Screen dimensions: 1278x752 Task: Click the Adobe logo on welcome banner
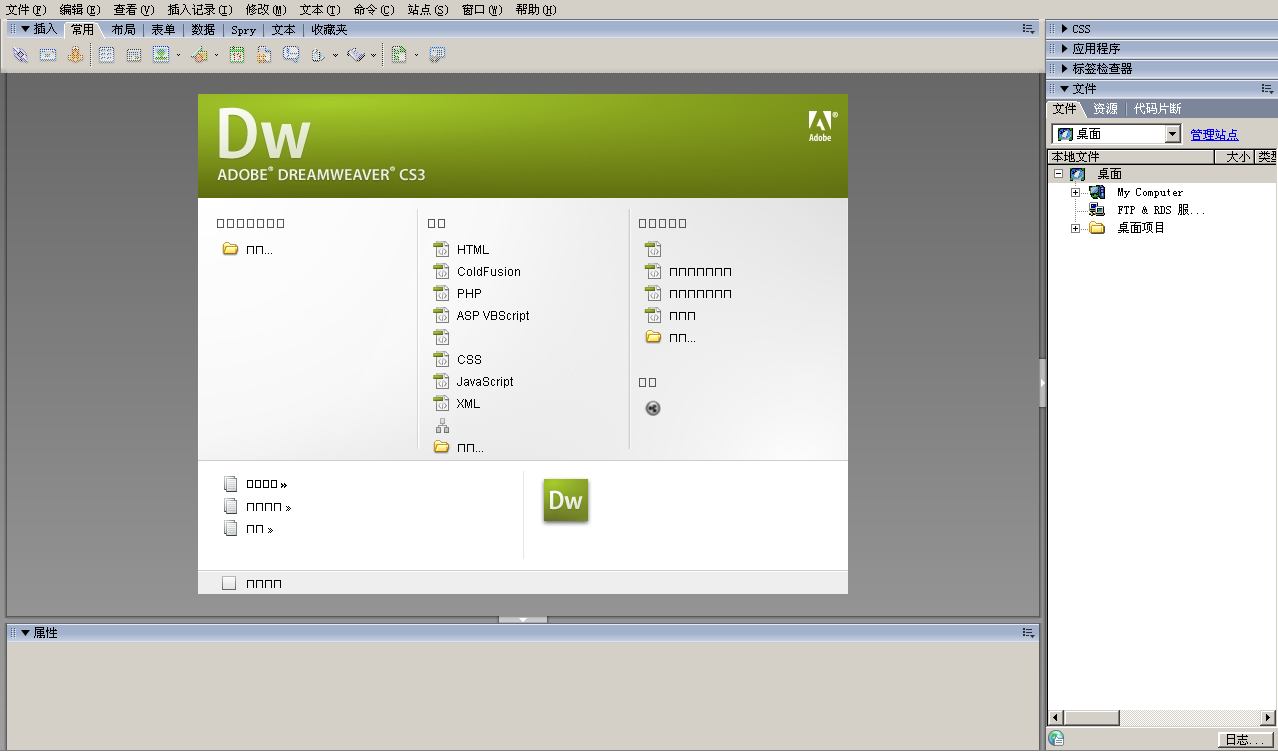[x=821, y=126]
